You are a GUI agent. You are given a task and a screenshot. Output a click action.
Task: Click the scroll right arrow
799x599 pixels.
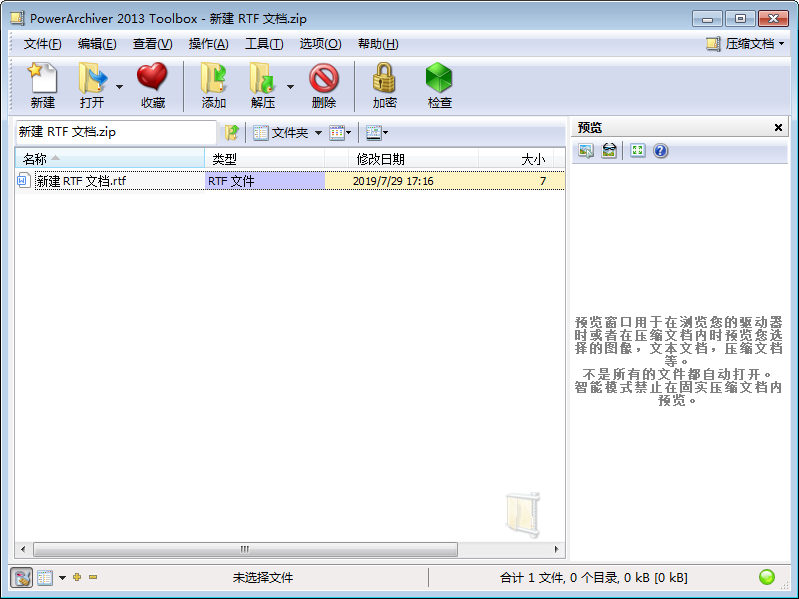[x=556, y=549]
